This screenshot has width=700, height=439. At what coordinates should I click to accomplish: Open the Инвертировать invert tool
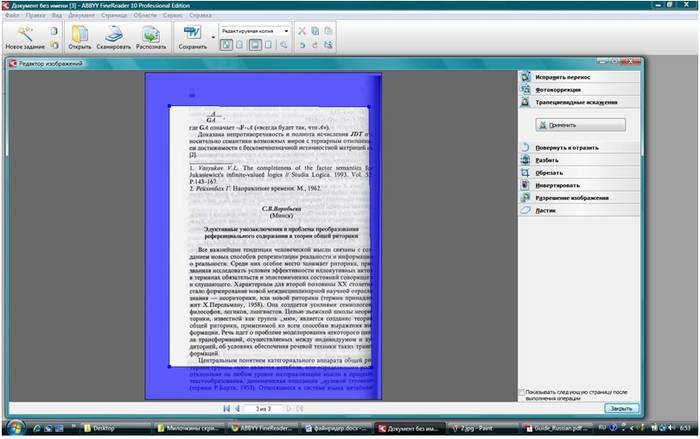(557, 185)
